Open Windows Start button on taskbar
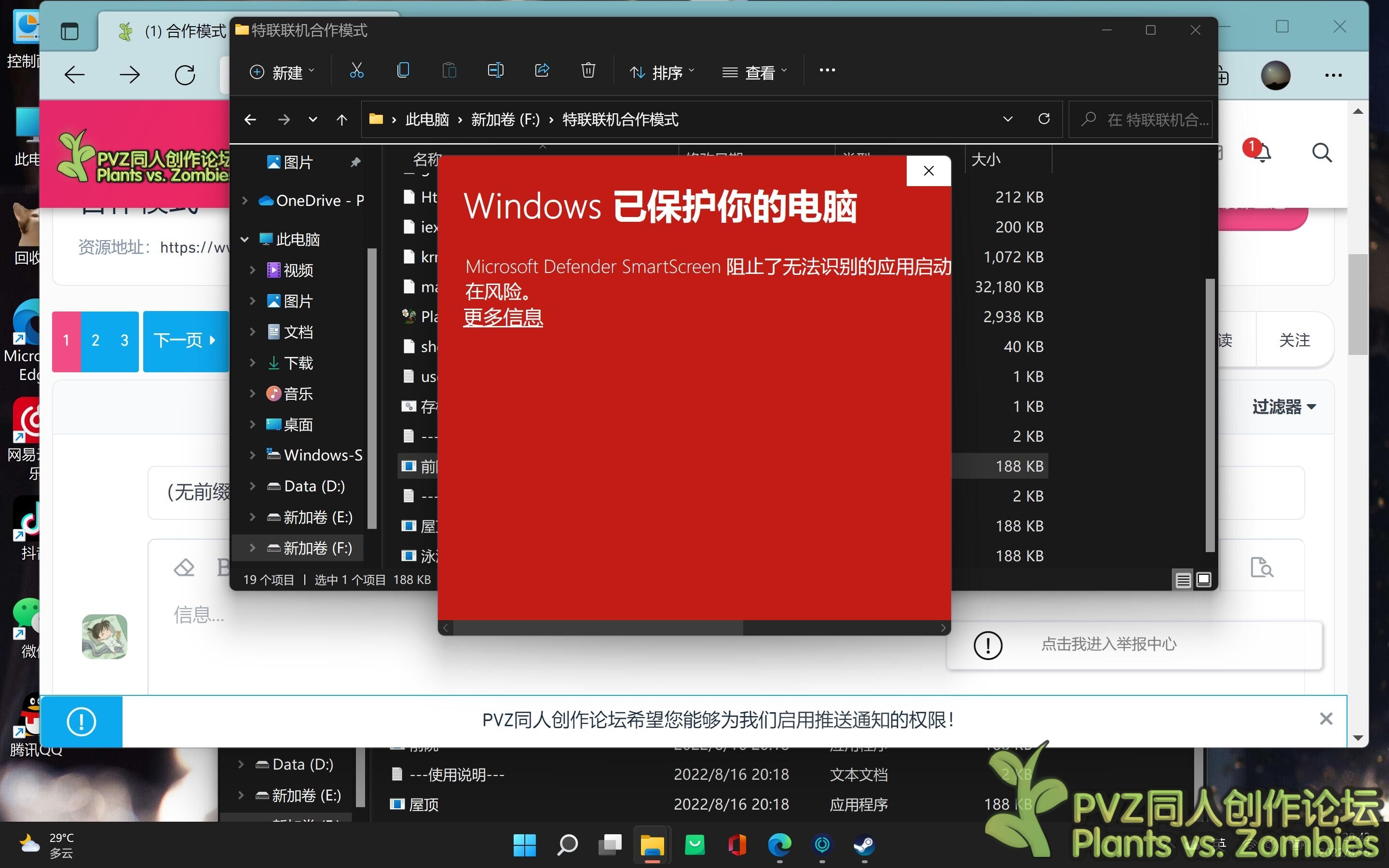Viewport: 1389px width, 868px height. [x=524, y=844]
